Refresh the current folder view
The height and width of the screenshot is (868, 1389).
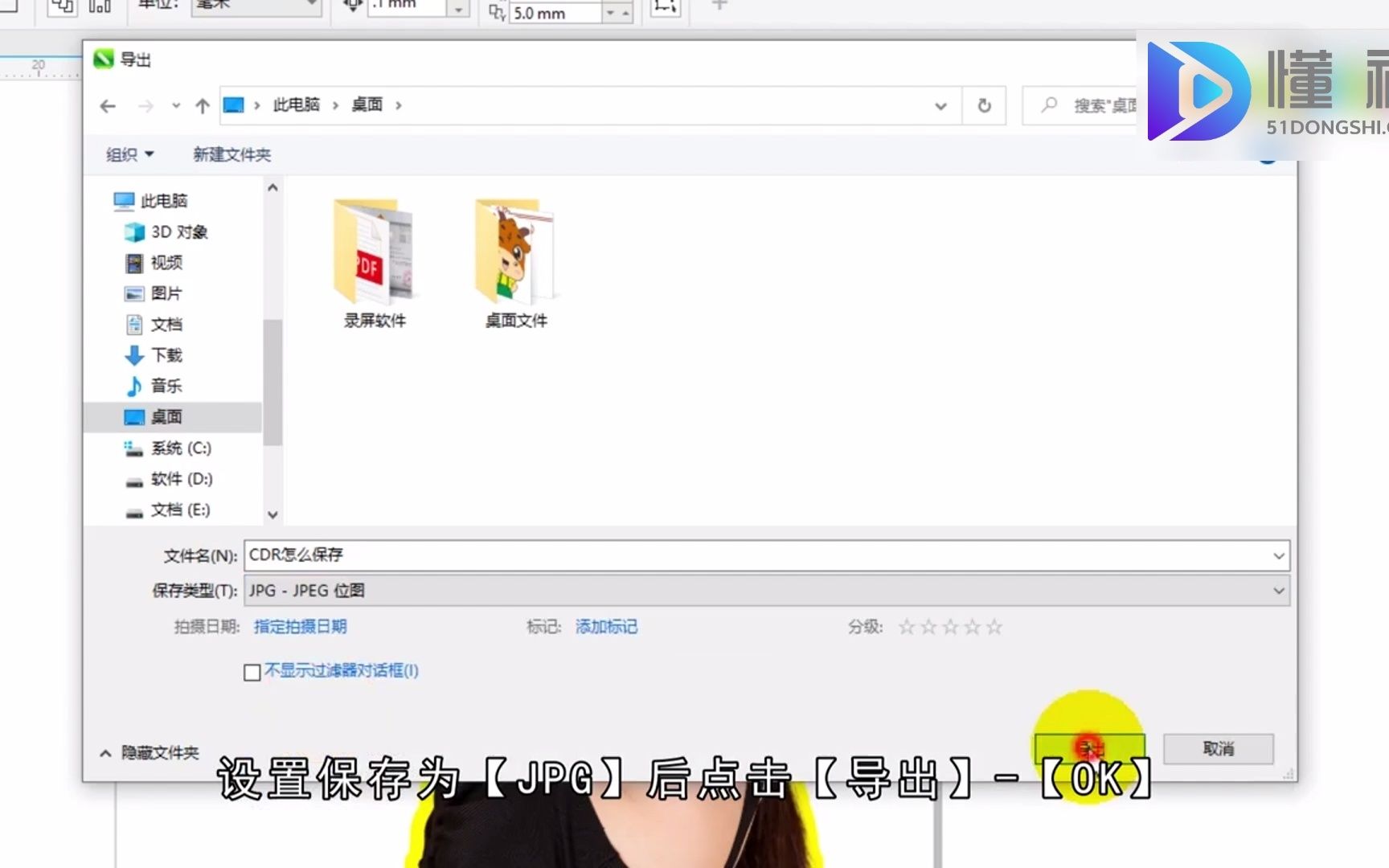(x=984, y=105)
